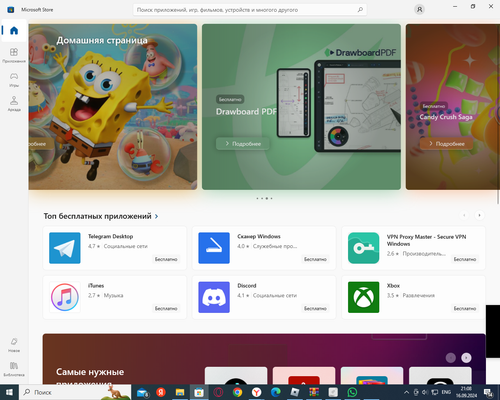Open the Home tab in the sidebar

coord(14,31)
